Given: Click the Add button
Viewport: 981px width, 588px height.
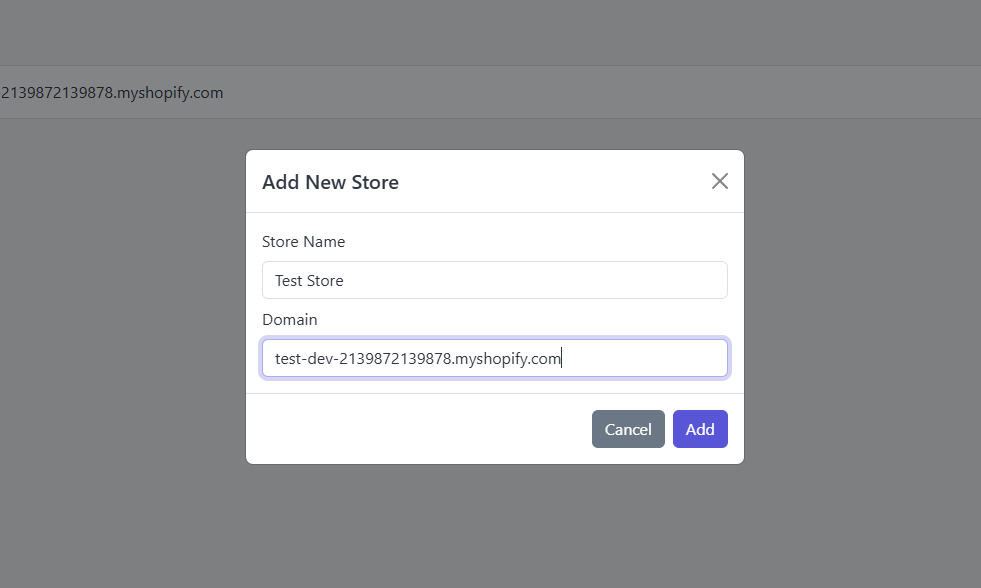Looking at the screenshot, I should (x=700, y=429).
